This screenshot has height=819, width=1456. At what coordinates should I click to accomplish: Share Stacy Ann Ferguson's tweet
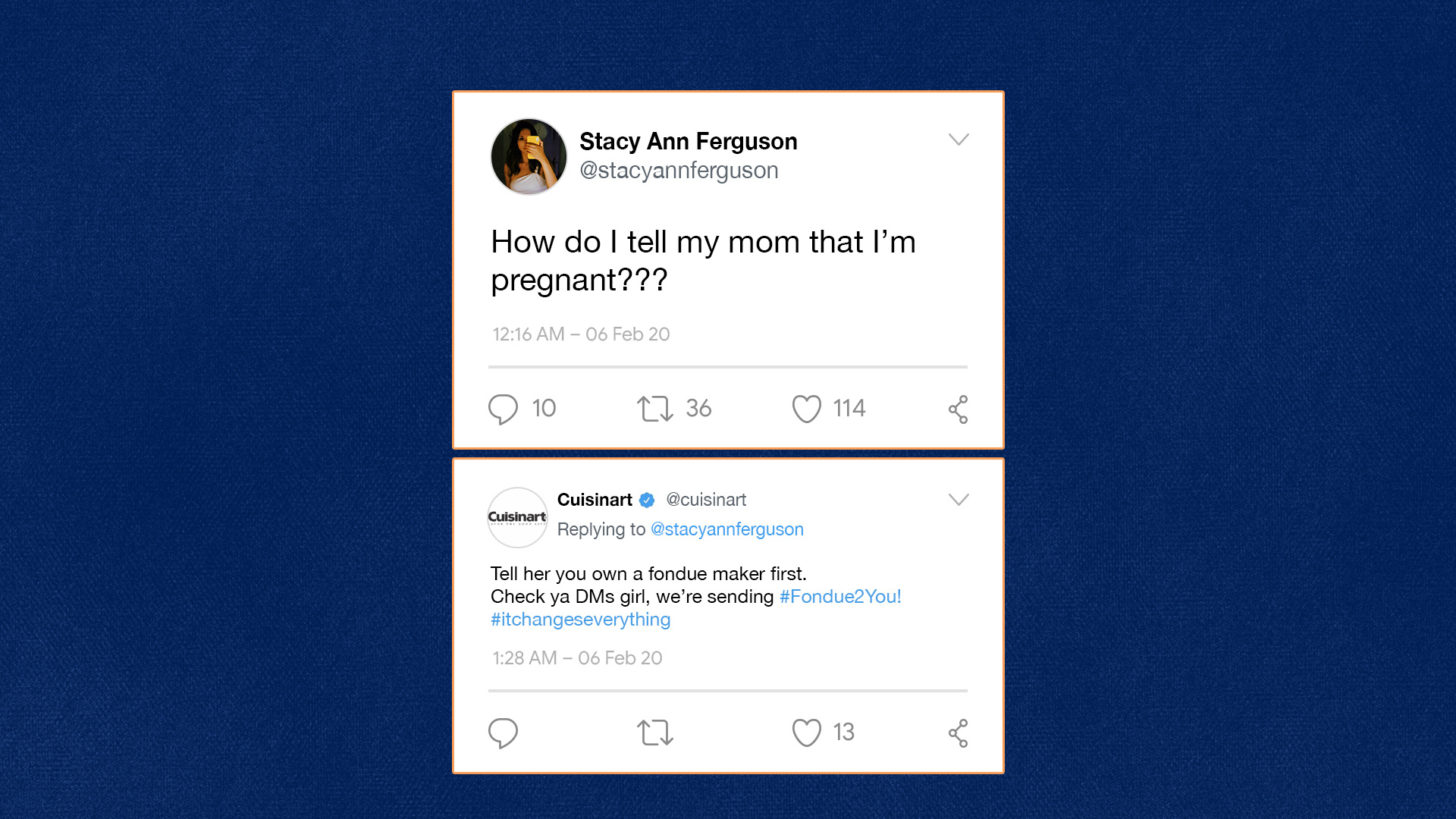[958, 409]
